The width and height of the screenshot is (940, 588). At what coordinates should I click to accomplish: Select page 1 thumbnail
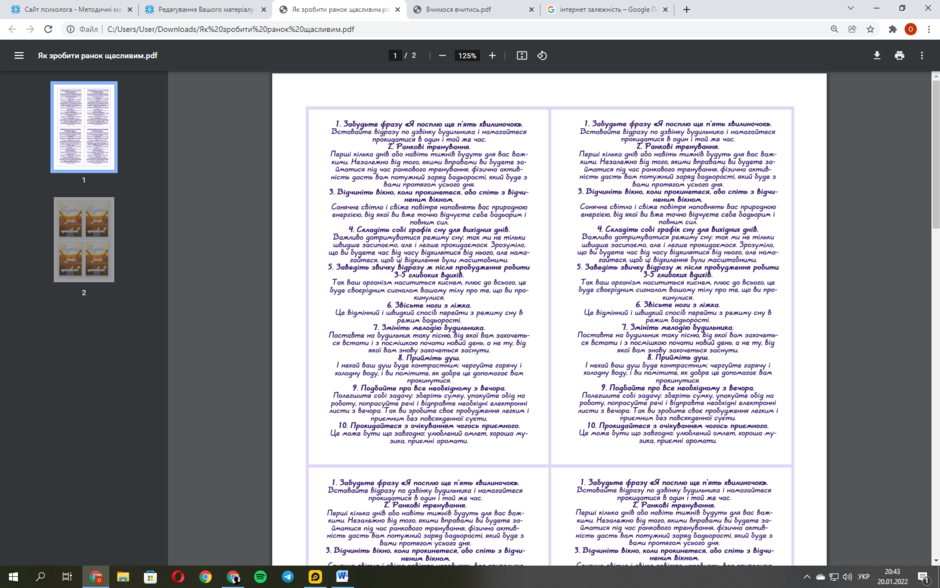click(x=84, y=127)
